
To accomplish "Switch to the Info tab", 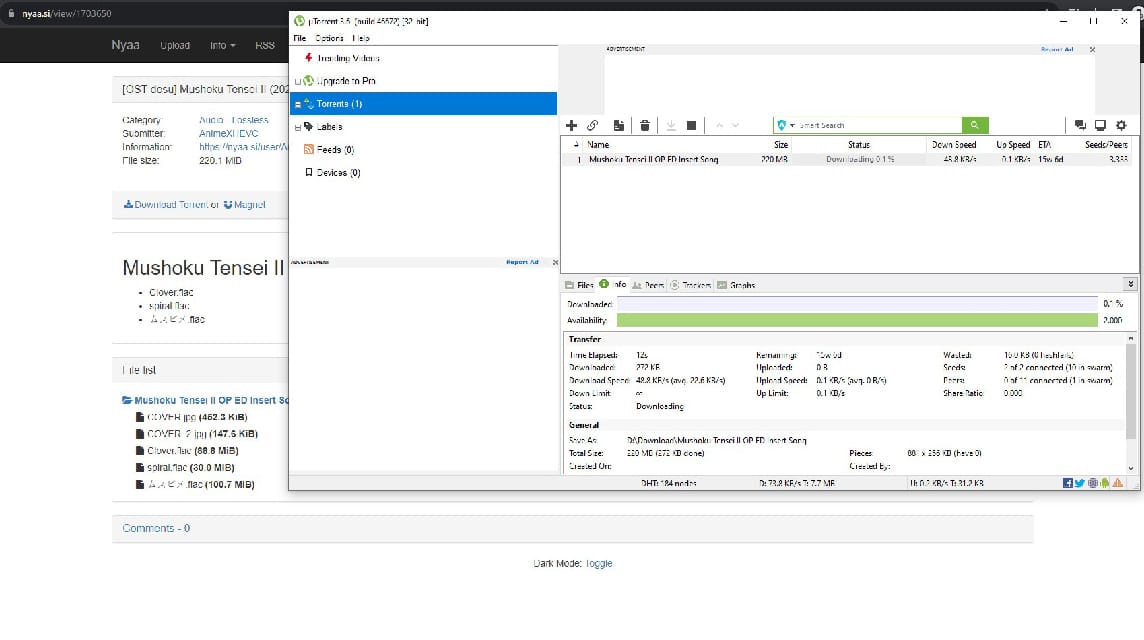I will coord(613,285).
